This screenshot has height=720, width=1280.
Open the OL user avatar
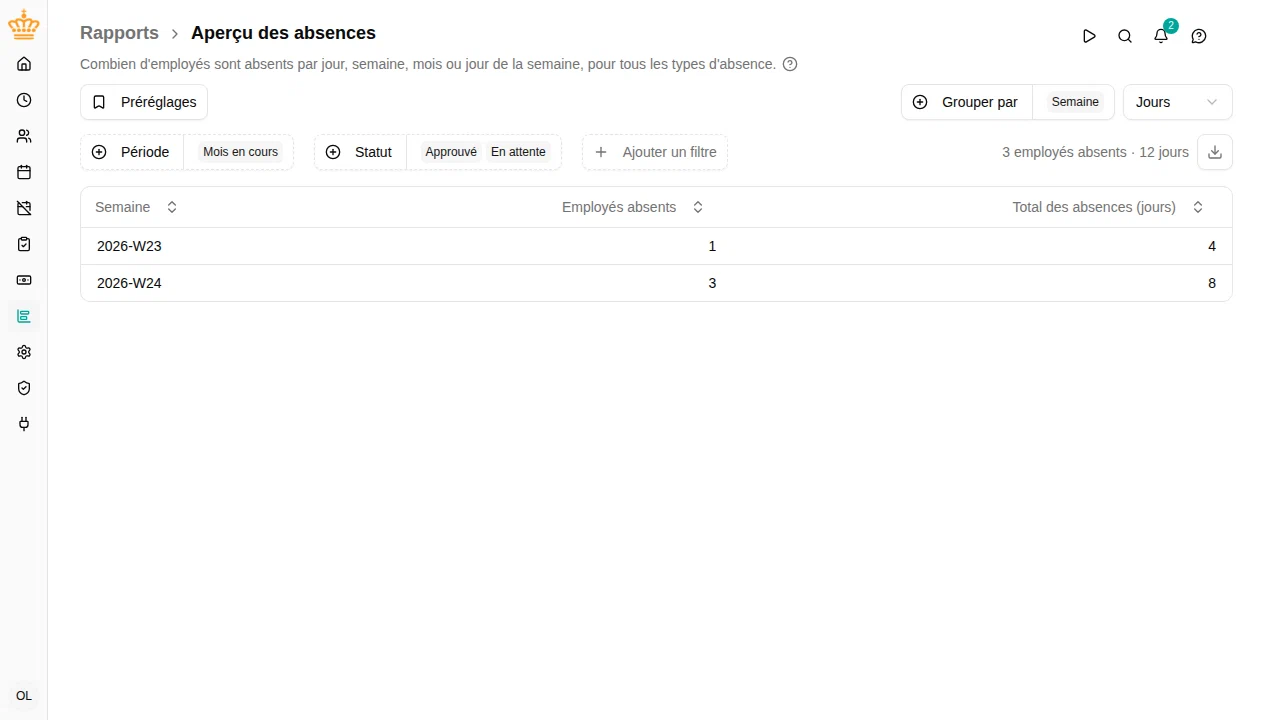coord(24,696)
